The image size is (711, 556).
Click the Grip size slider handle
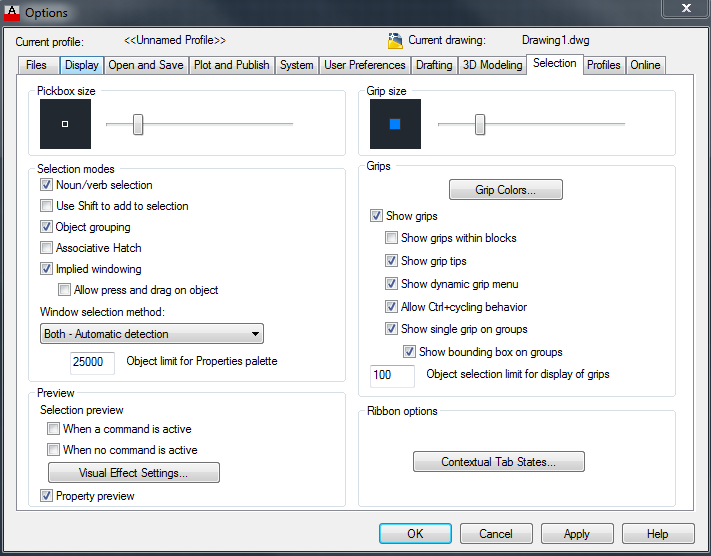click(480, 124)
